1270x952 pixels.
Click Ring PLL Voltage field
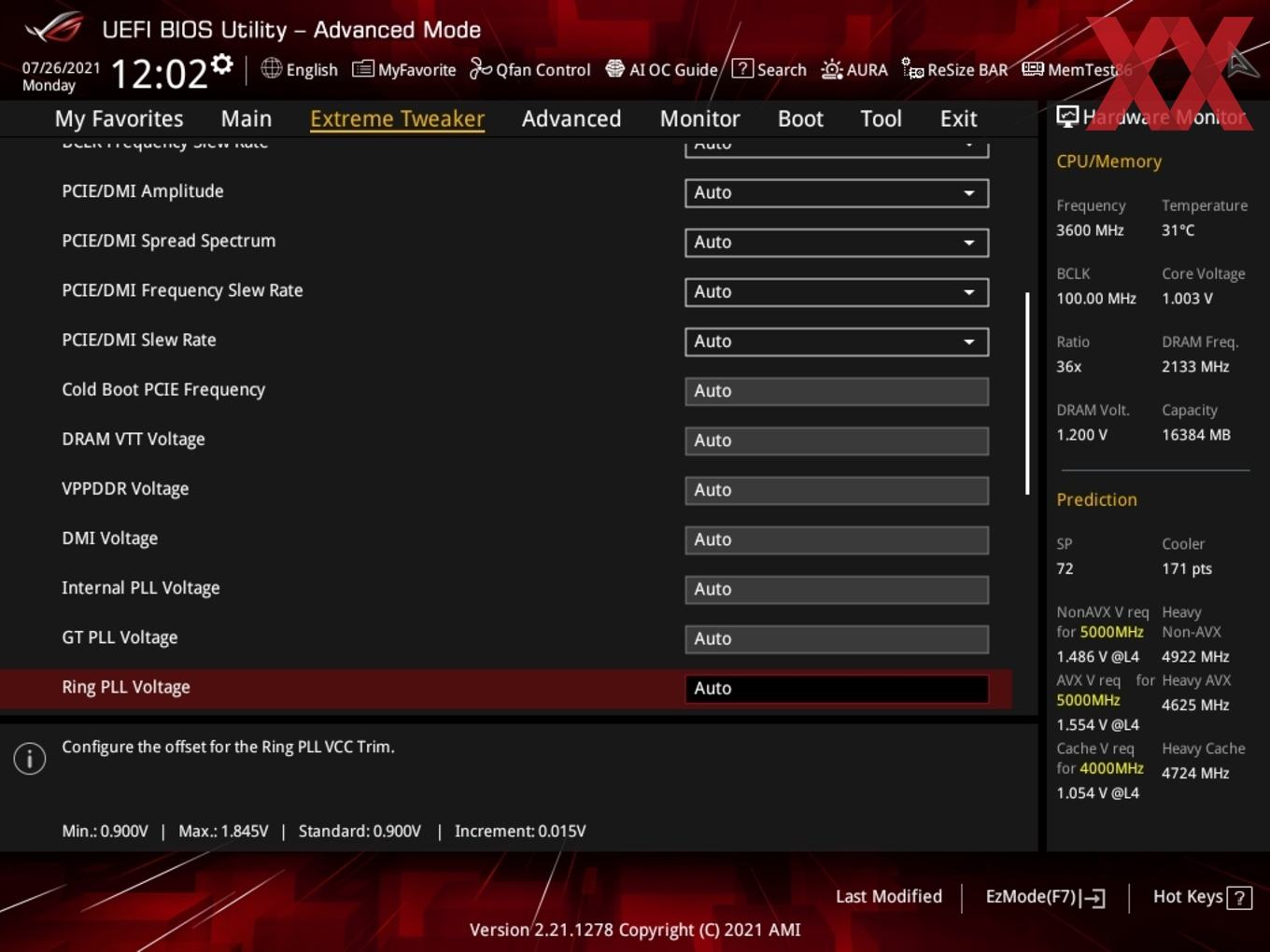837,688
